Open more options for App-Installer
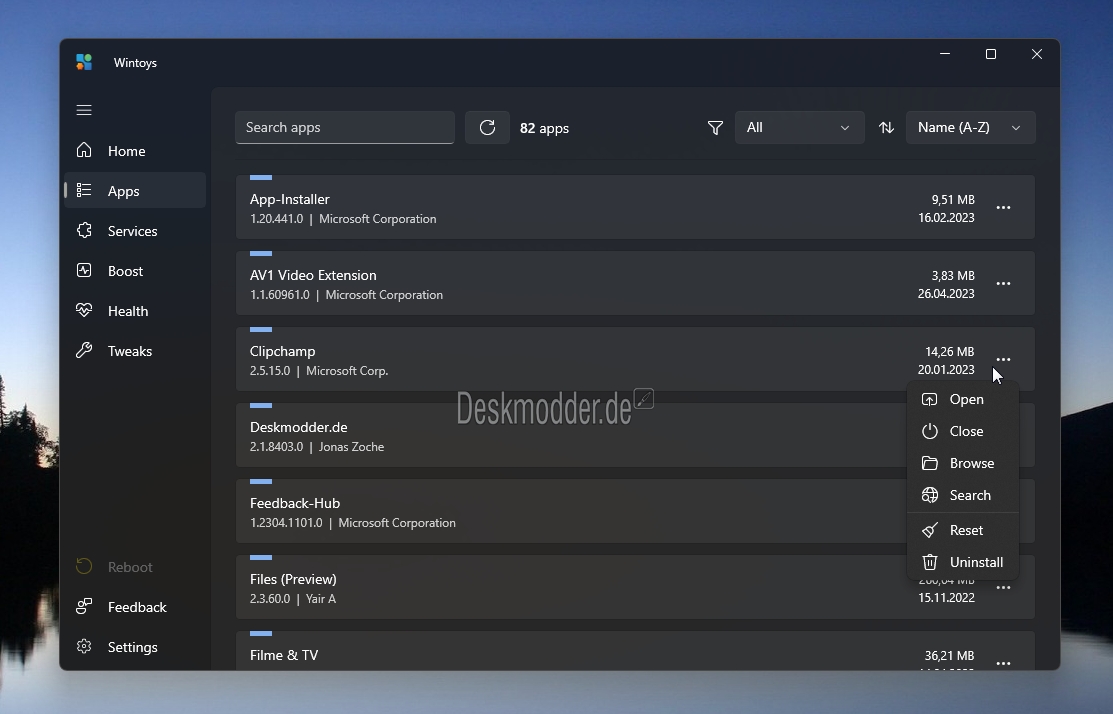1113x714 pixels. click(x=1003, y=208)
